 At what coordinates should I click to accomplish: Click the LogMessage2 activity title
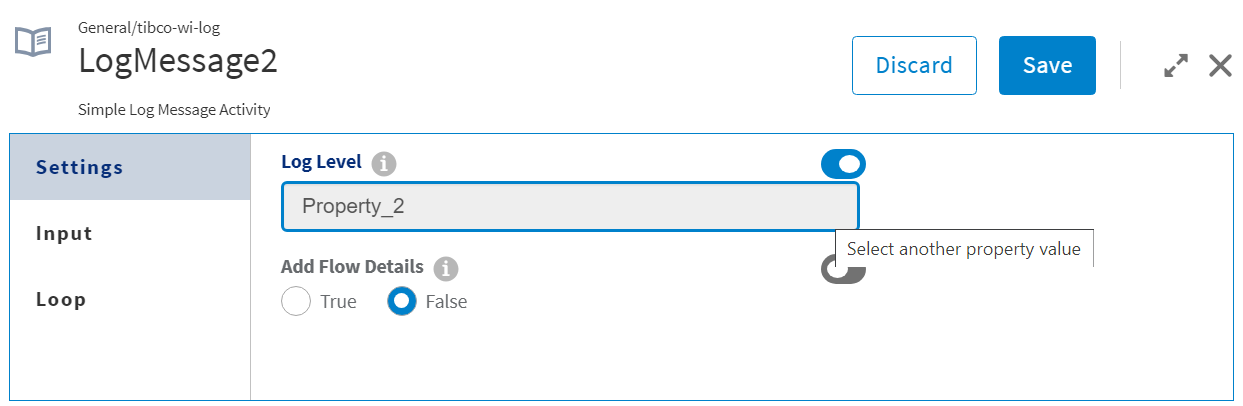coord(178,62)
